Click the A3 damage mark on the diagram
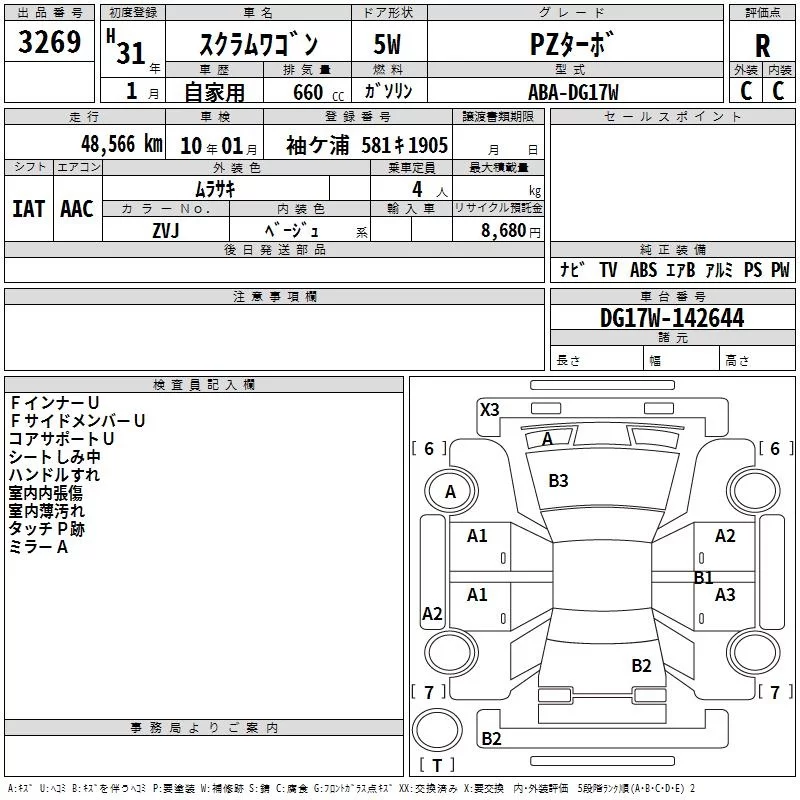The width and height of the screenshot is (800, 800). pyautogui.click(x=725, y=595)
